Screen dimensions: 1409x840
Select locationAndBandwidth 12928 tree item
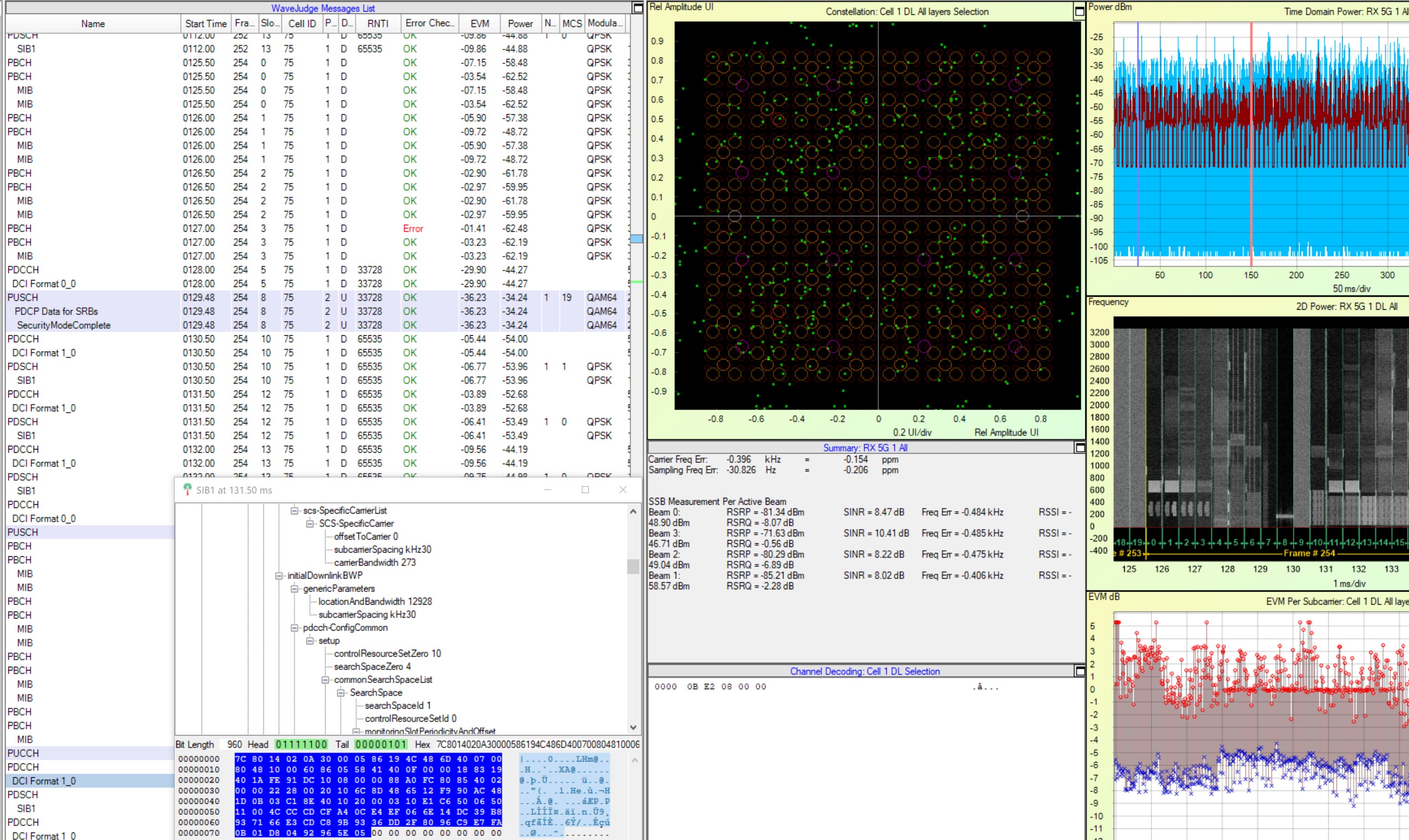coord(375,602)
